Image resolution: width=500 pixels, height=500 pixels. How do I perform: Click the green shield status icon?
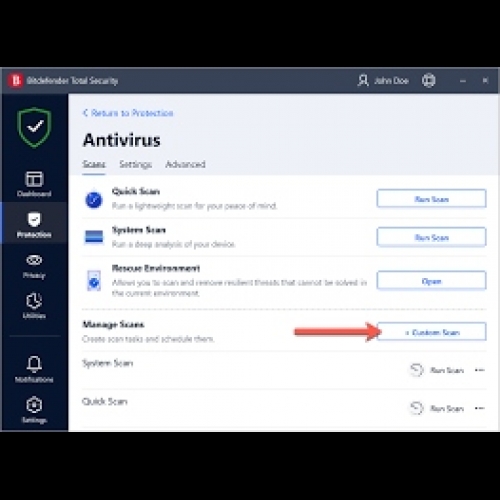[34, 127]
